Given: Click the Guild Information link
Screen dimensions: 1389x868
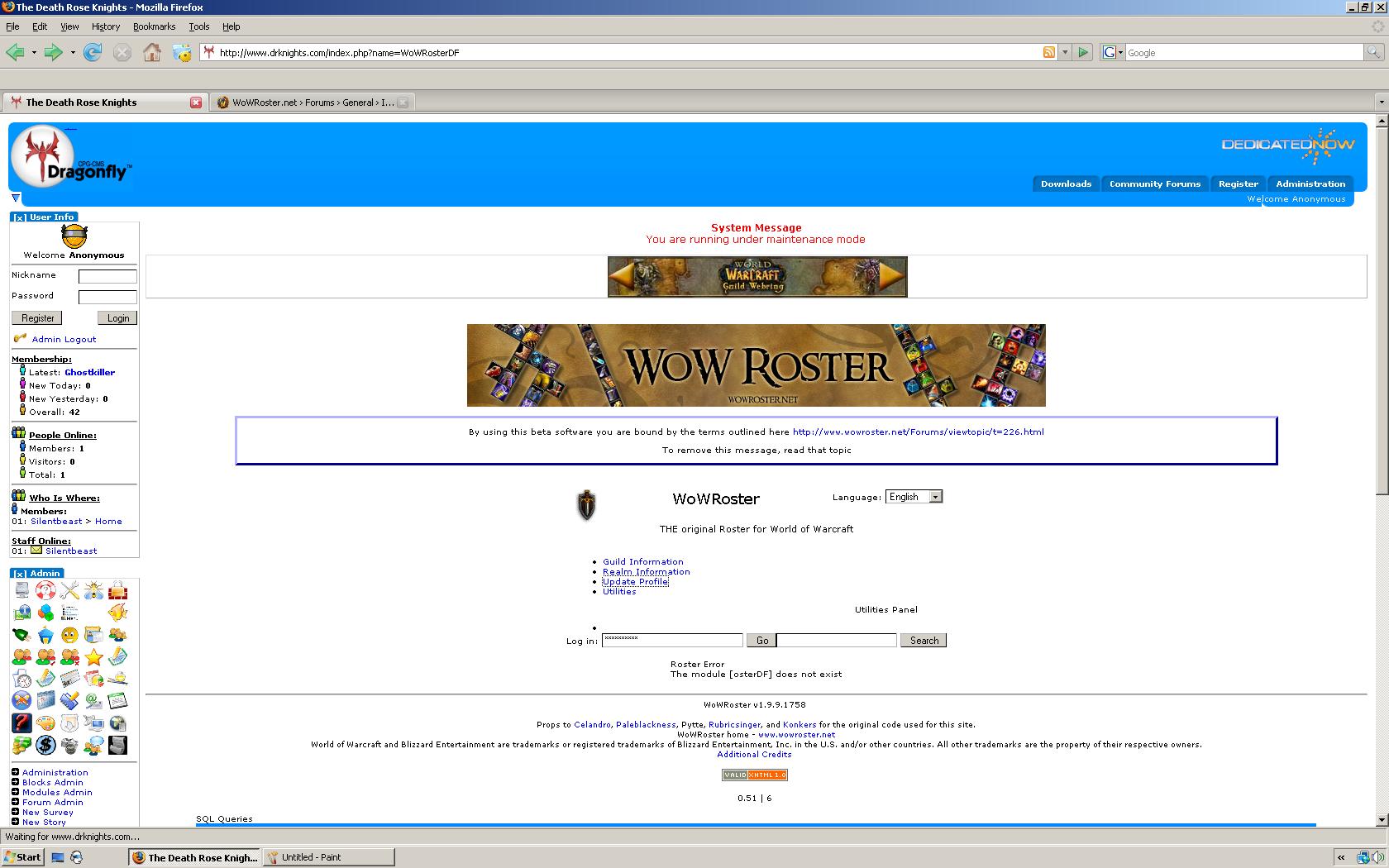Looking at the screenshot, I should pos(642,562).
